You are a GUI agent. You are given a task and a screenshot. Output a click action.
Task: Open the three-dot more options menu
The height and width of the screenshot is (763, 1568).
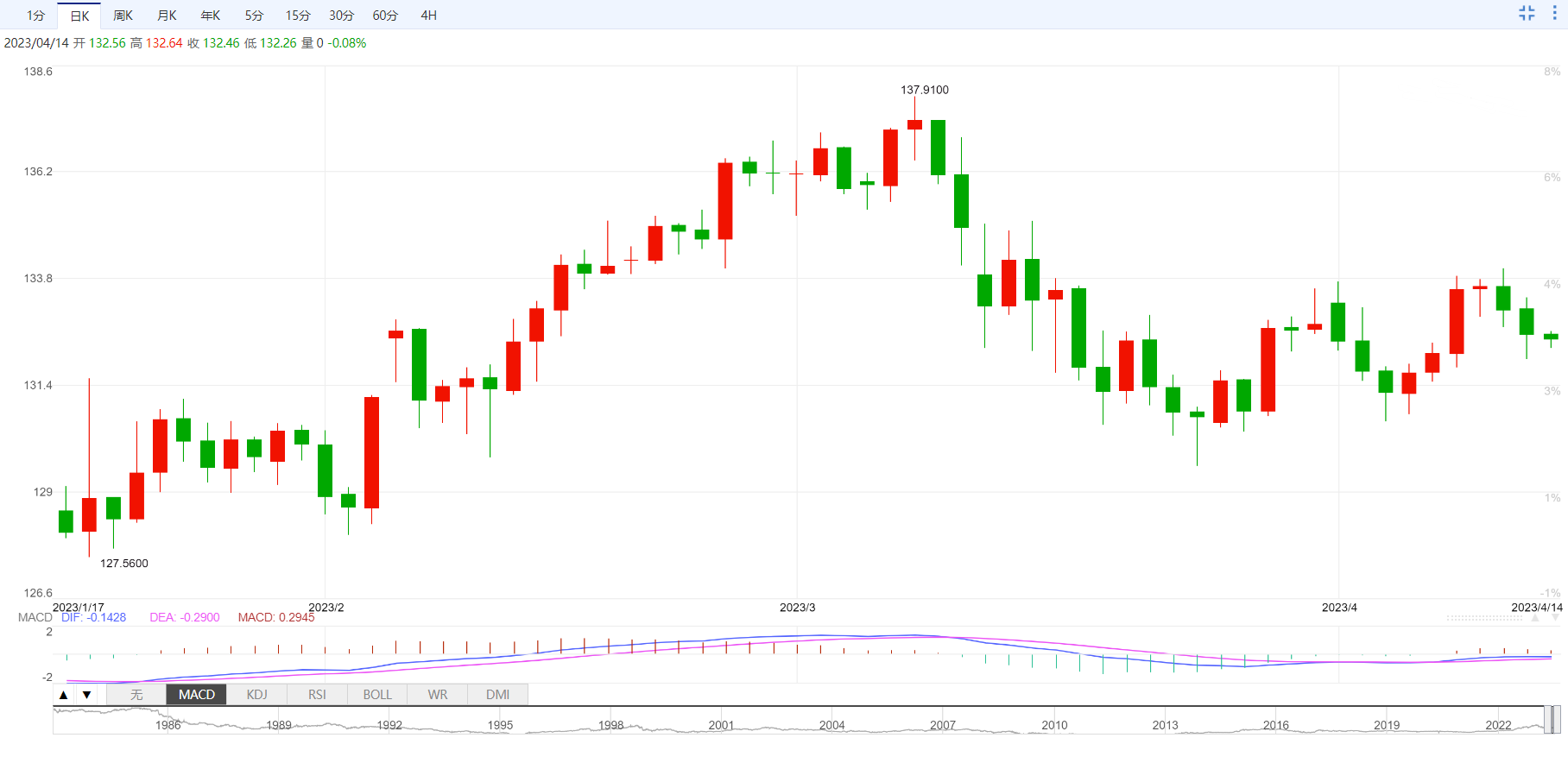(1554, 13)
